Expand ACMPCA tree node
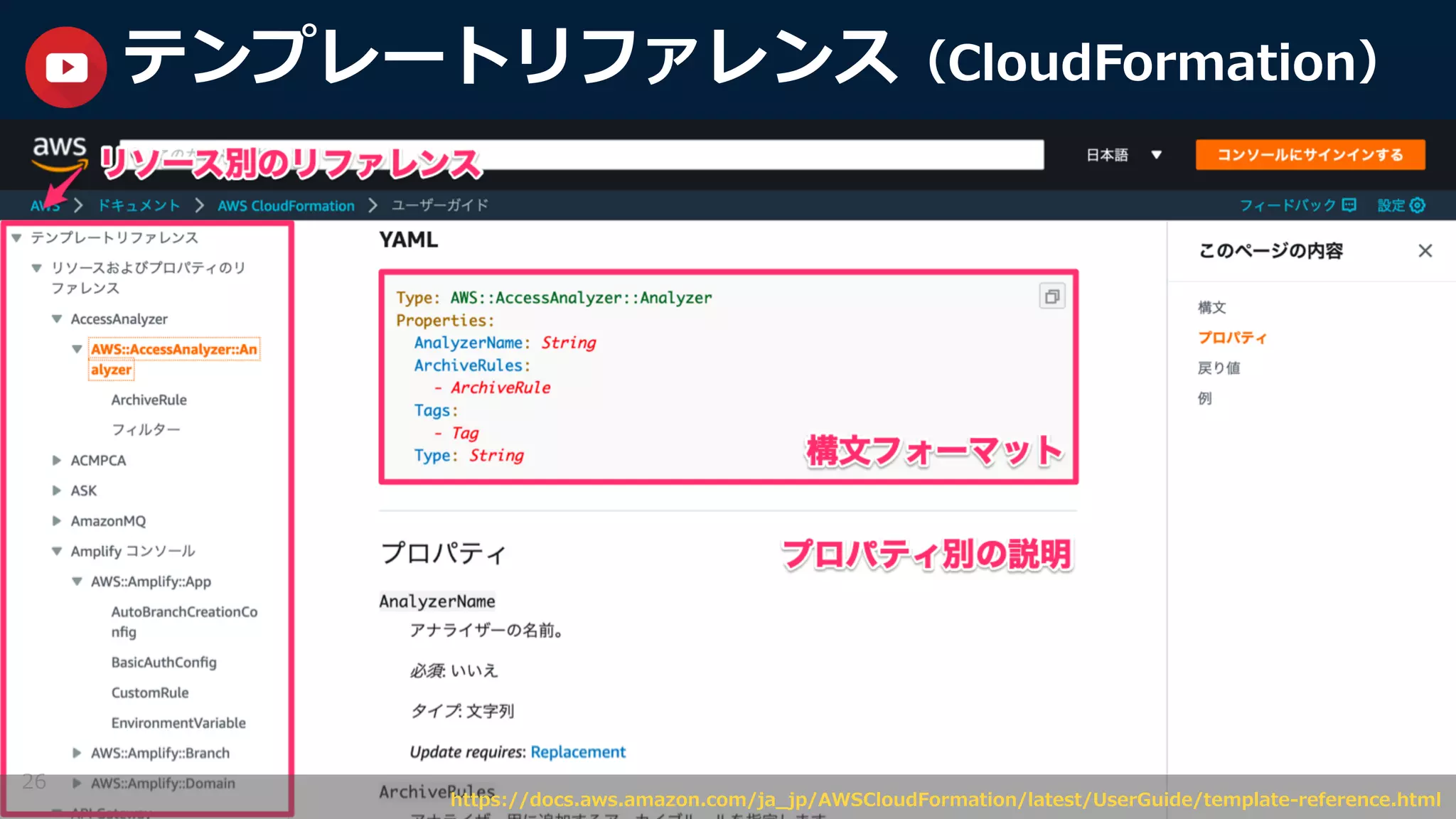The image size is (1456, 819). coord(57,461)
